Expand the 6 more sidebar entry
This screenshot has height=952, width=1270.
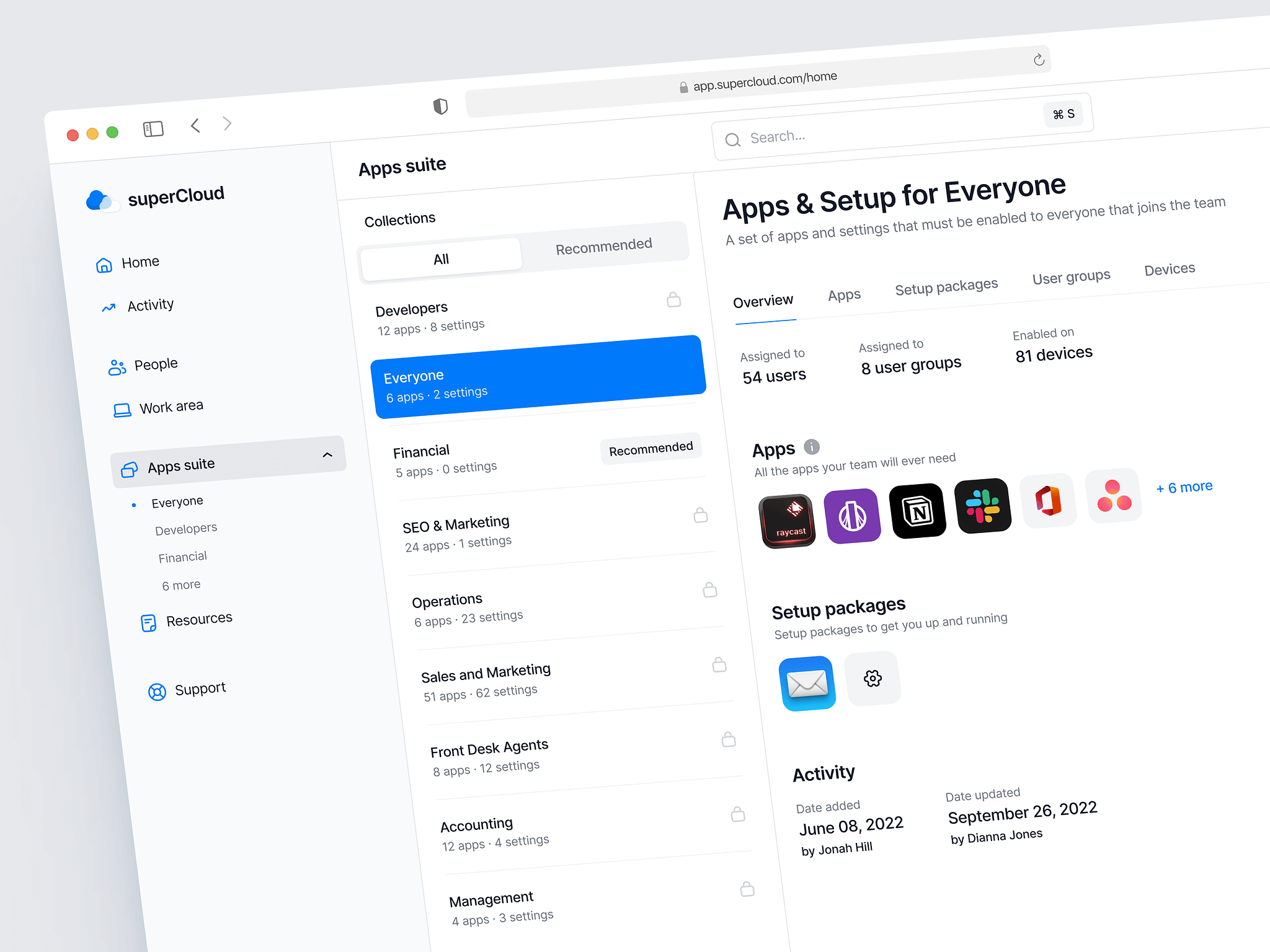coord(181,584)
